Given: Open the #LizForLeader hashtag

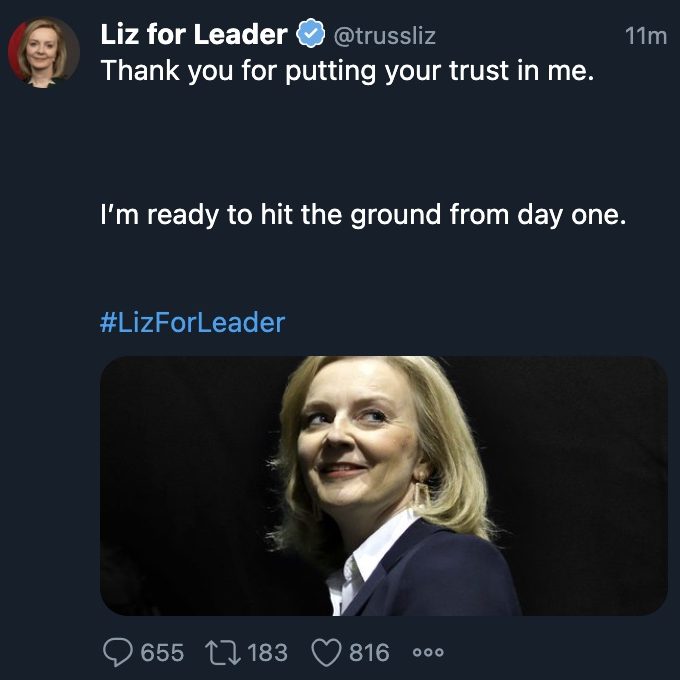Looking at the screenshot, I should (192, 322).
